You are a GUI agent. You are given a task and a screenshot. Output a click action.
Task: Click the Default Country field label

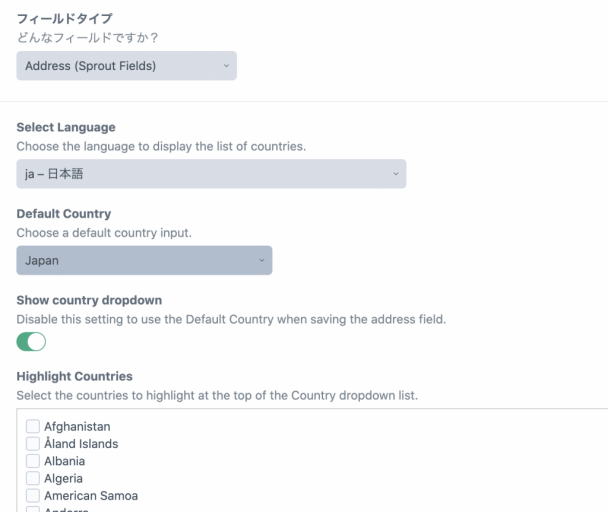(x=64, y=214)
